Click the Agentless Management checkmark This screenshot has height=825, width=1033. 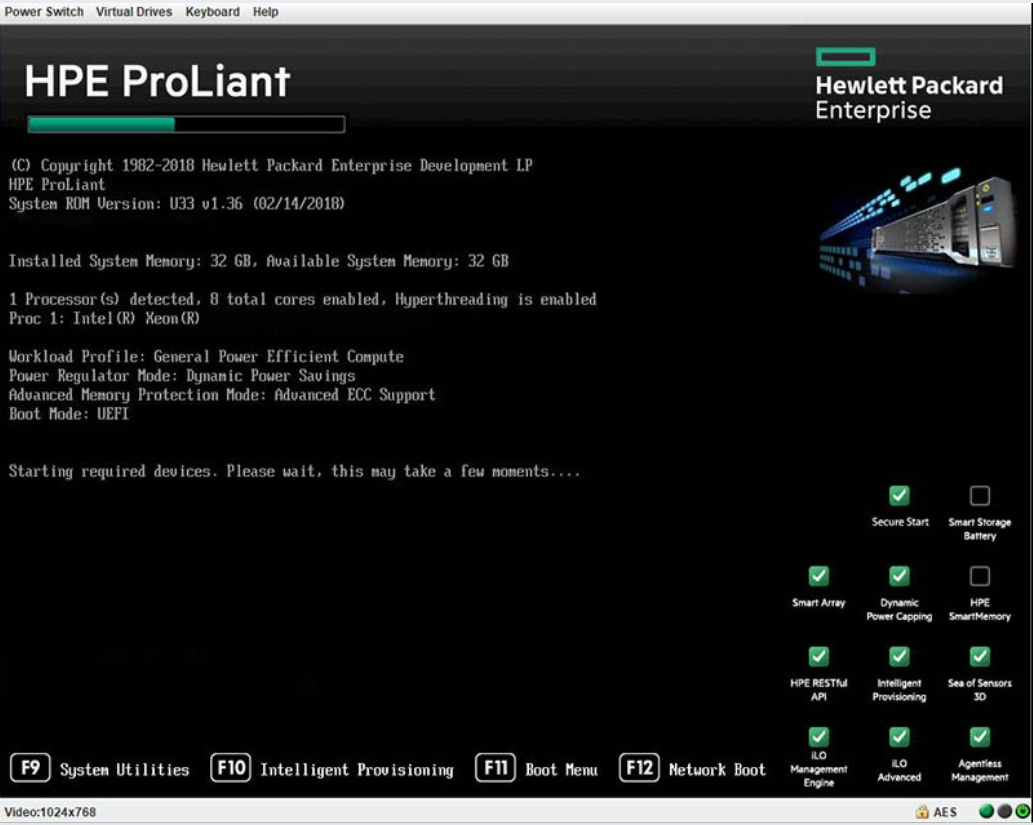[980, 737]
